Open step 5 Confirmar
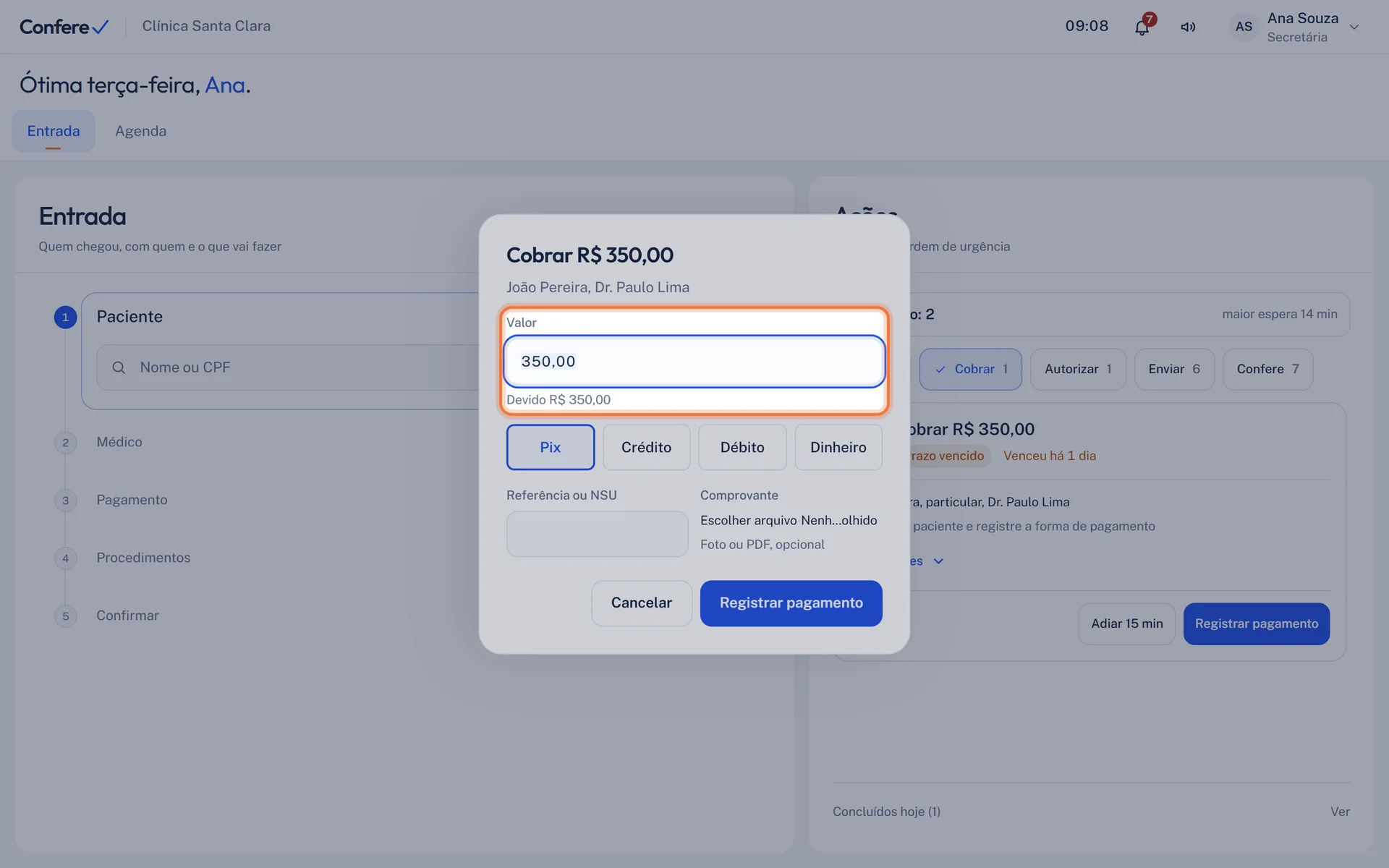Viewport: 1389px width, 868px height. coord(127,616)
